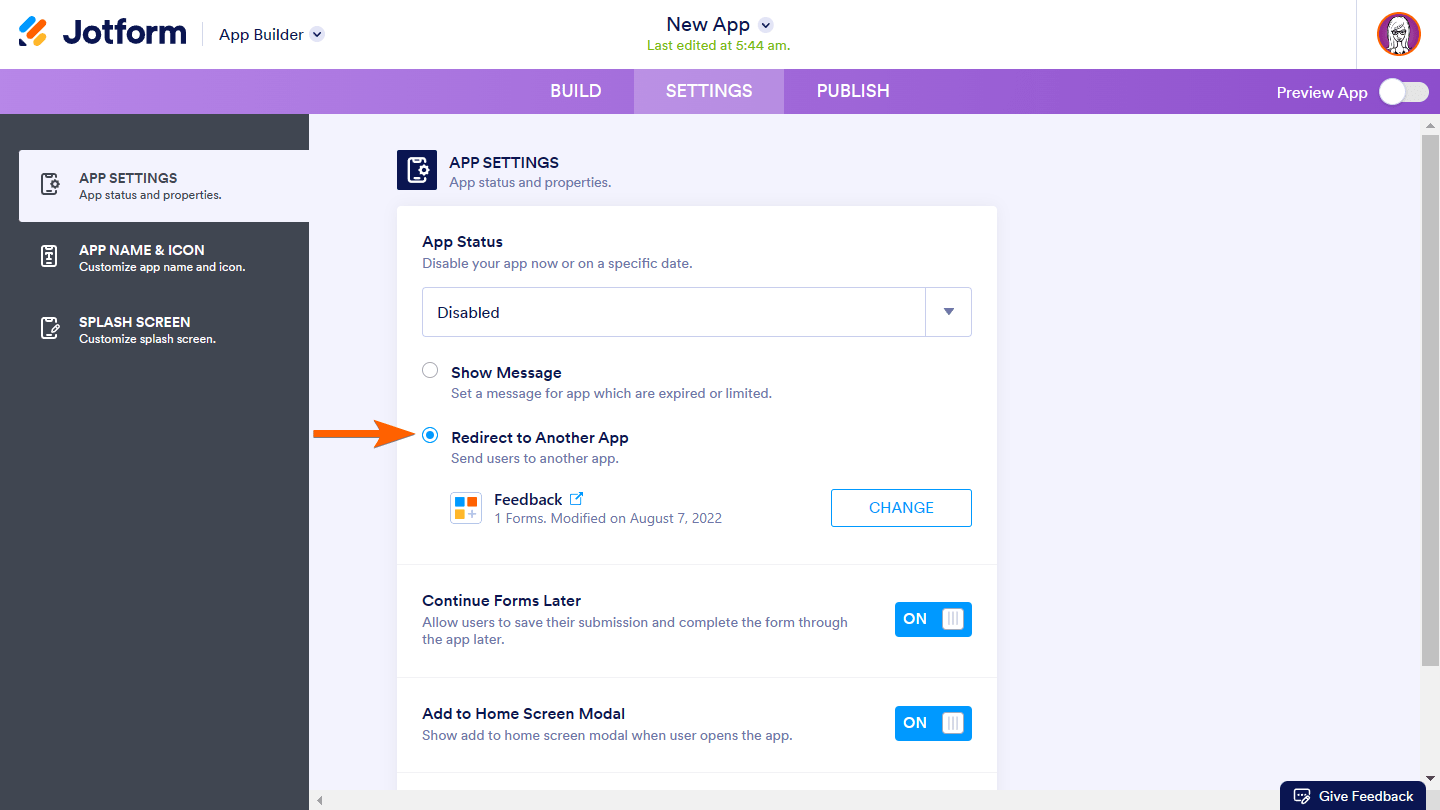Turn off Continue Forms Later toggle
Viewport: 1440px width, 810px height.
point(933,619)
